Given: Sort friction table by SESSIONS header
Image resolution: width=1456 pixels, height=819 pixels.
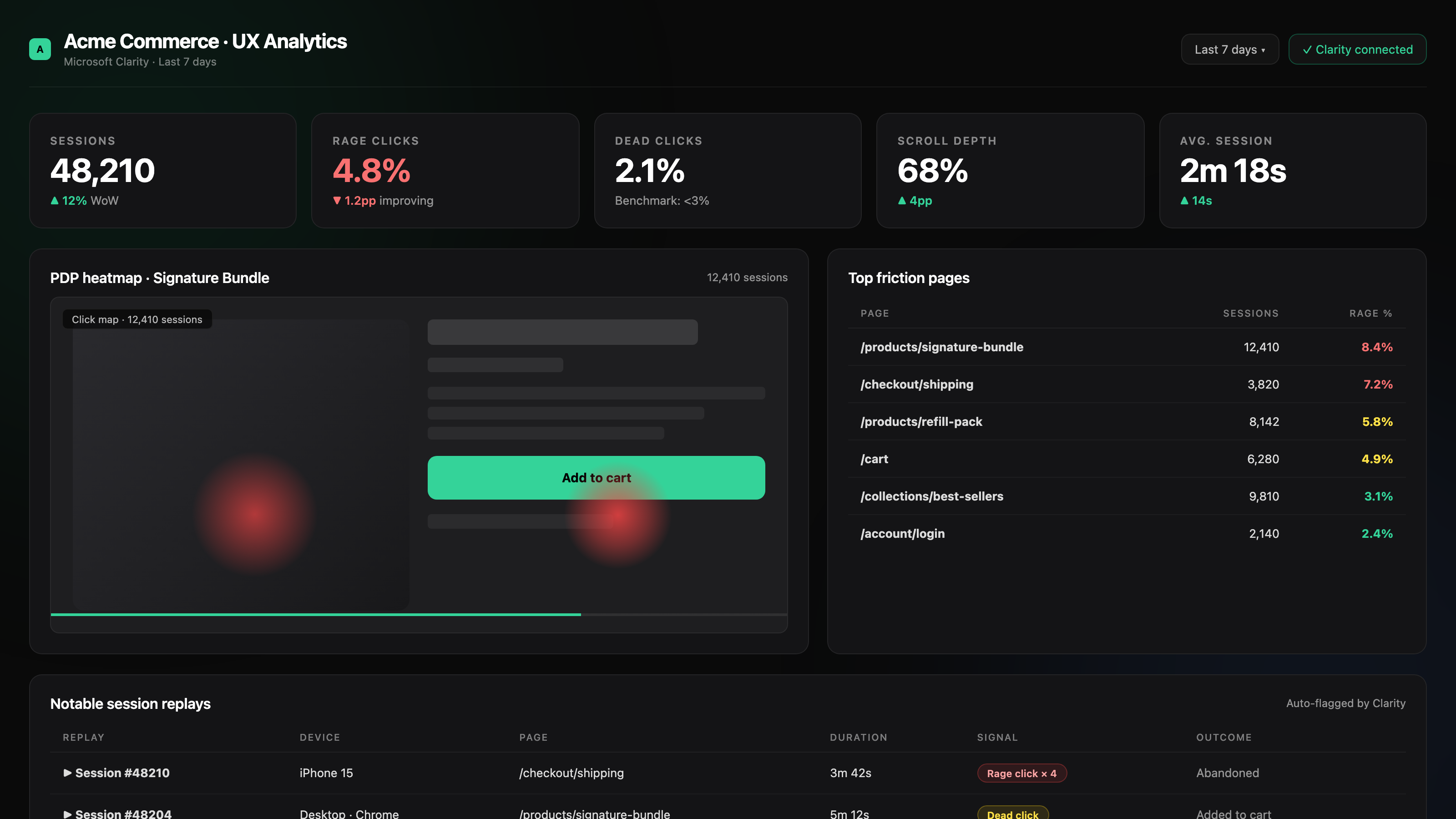Looking at the screenshot, I should click(x=1250, y=313).
